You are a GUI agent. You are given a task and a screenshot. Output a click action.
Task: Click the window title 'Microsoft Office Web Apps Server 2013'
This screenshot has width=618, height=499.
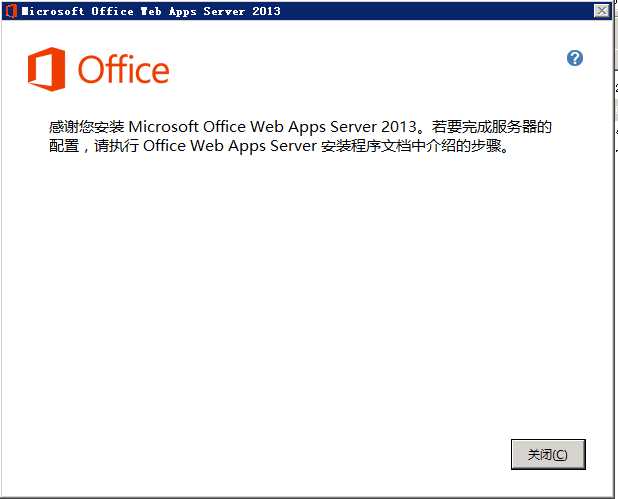tap(151, 11)
